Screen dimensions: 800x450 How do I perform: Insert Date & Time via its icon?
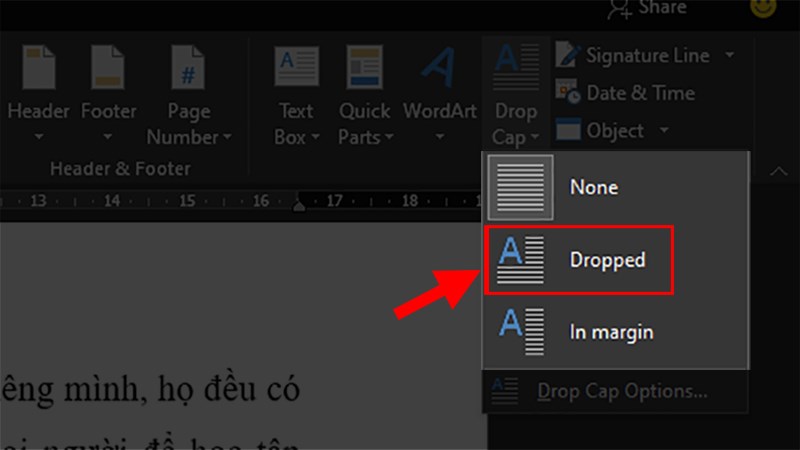[568, 92]
